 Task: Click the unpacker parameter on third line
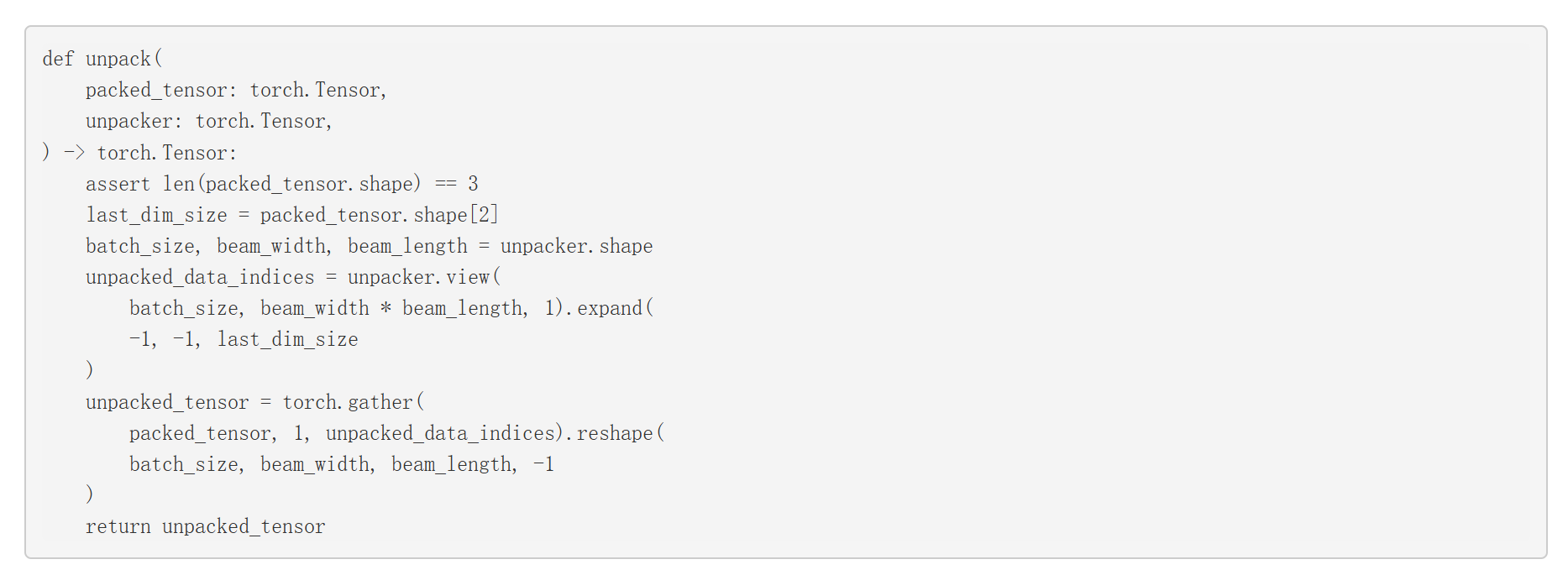point(129,122)
